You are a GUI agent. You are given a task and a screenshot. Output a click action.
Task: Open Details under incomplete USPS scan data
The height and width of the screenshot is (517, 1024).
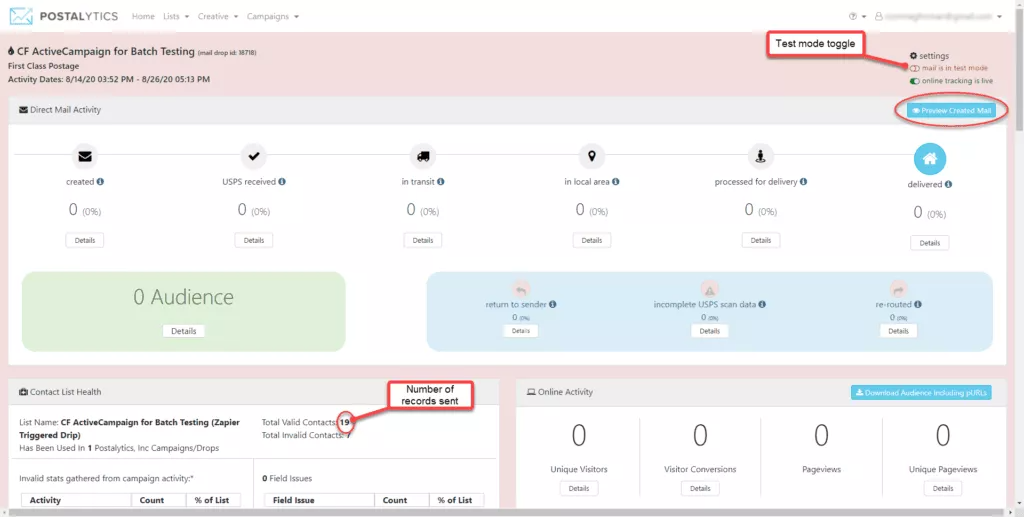click(709, 331)
